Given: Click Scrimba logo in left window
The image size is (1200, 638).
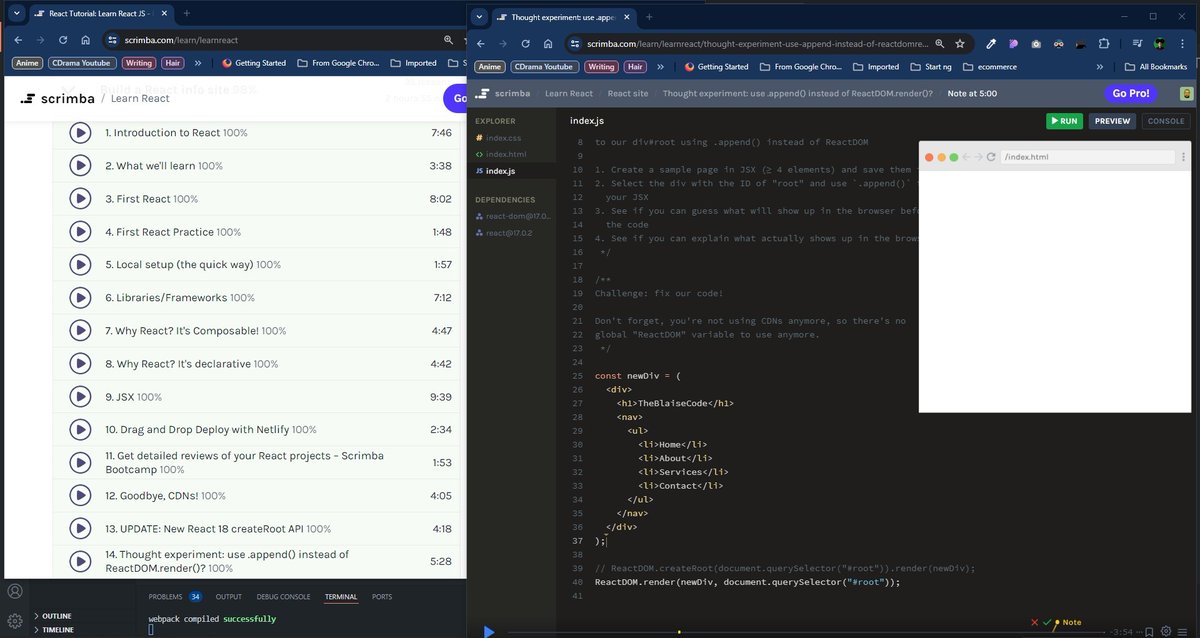Looking at the screenshot, I should pyautogui.click(x=56, y=98).
